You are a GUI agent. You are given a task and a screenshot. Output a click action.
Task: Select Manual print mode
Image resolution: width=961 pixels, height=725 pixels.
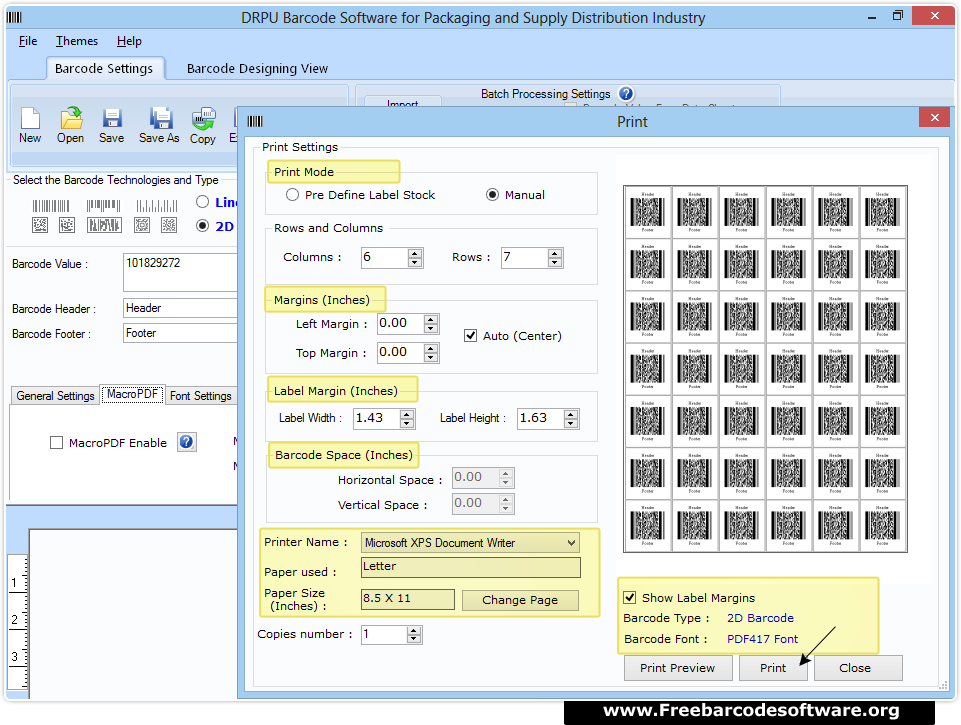coord(492,195)
